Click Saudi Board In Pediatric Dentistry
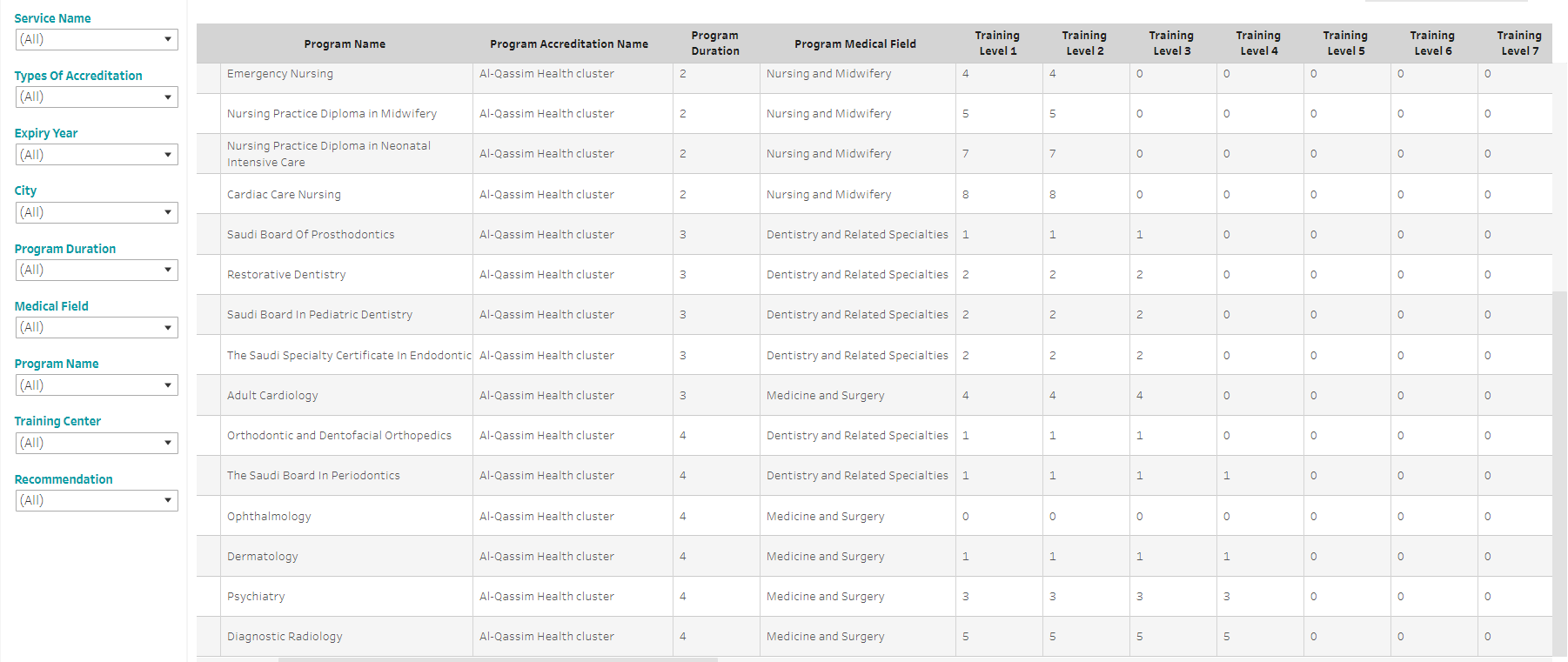The height and width of the screenshot is (662, 1568). 319,315
